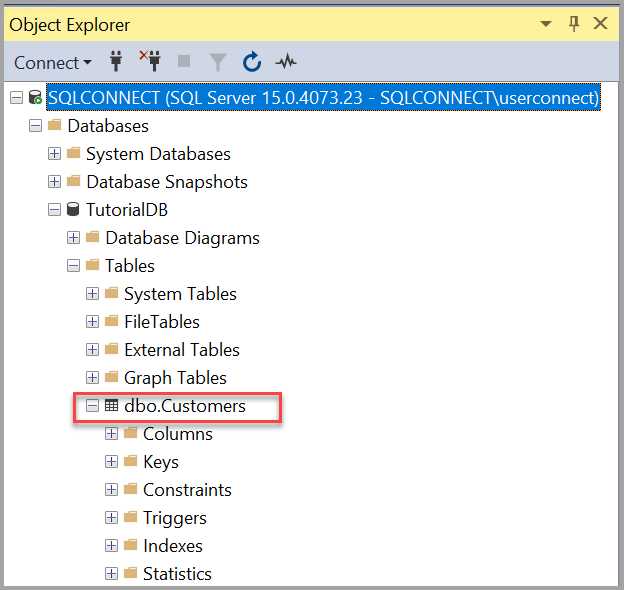
Task: Select Graph Tables label
Action: coord(175,378)
